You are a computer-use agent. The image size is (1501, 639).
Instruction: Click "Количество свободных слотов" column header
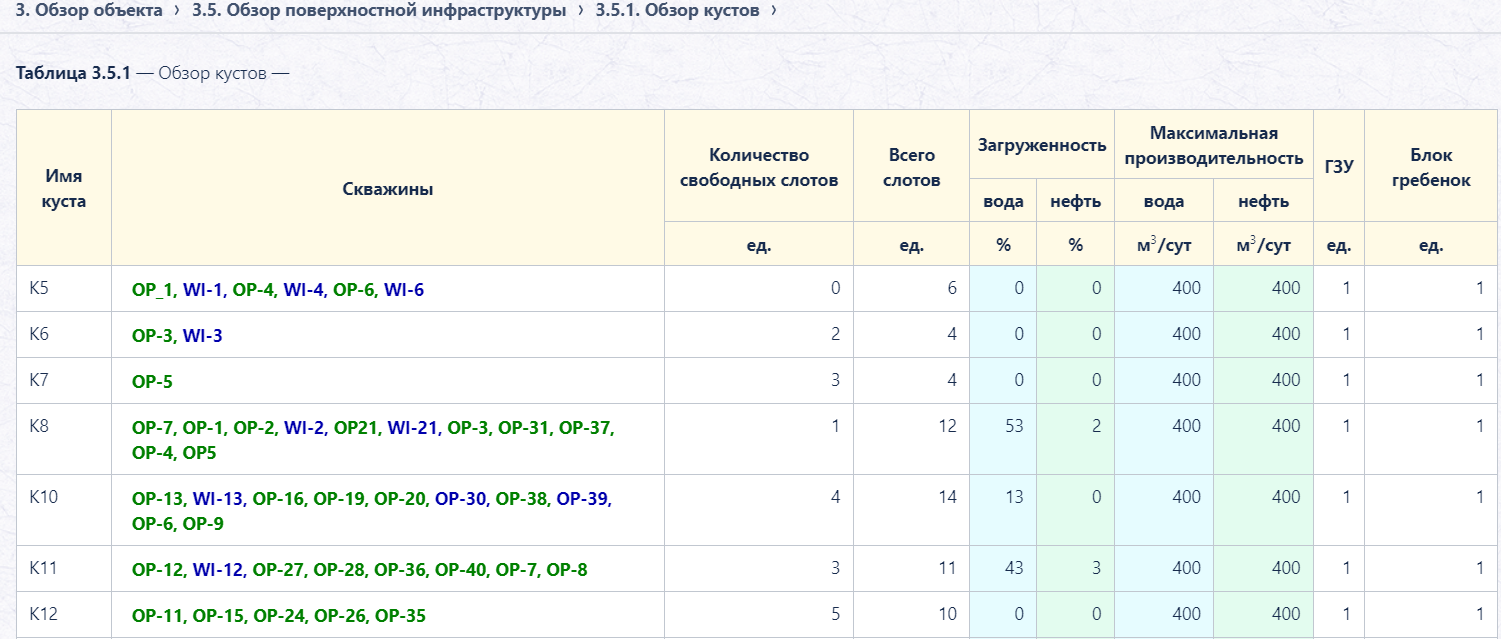pyautogui.click(x=759, y=167)
